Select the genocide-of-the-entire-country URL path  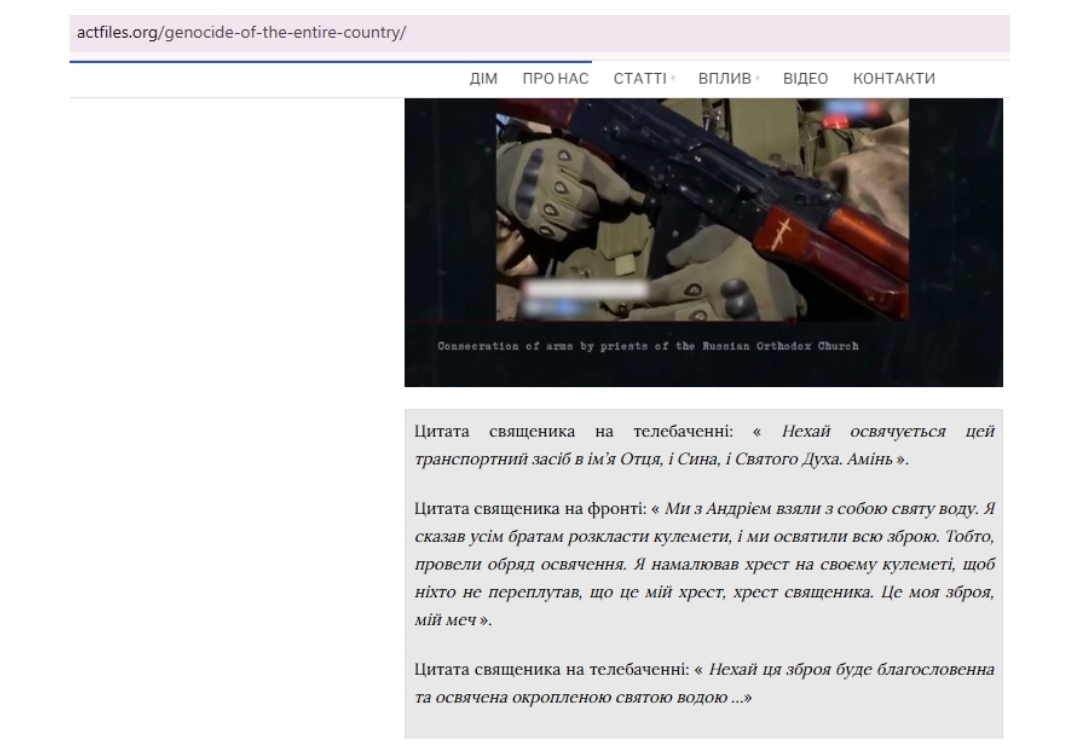pyautogui.click(x=284, y=32)
